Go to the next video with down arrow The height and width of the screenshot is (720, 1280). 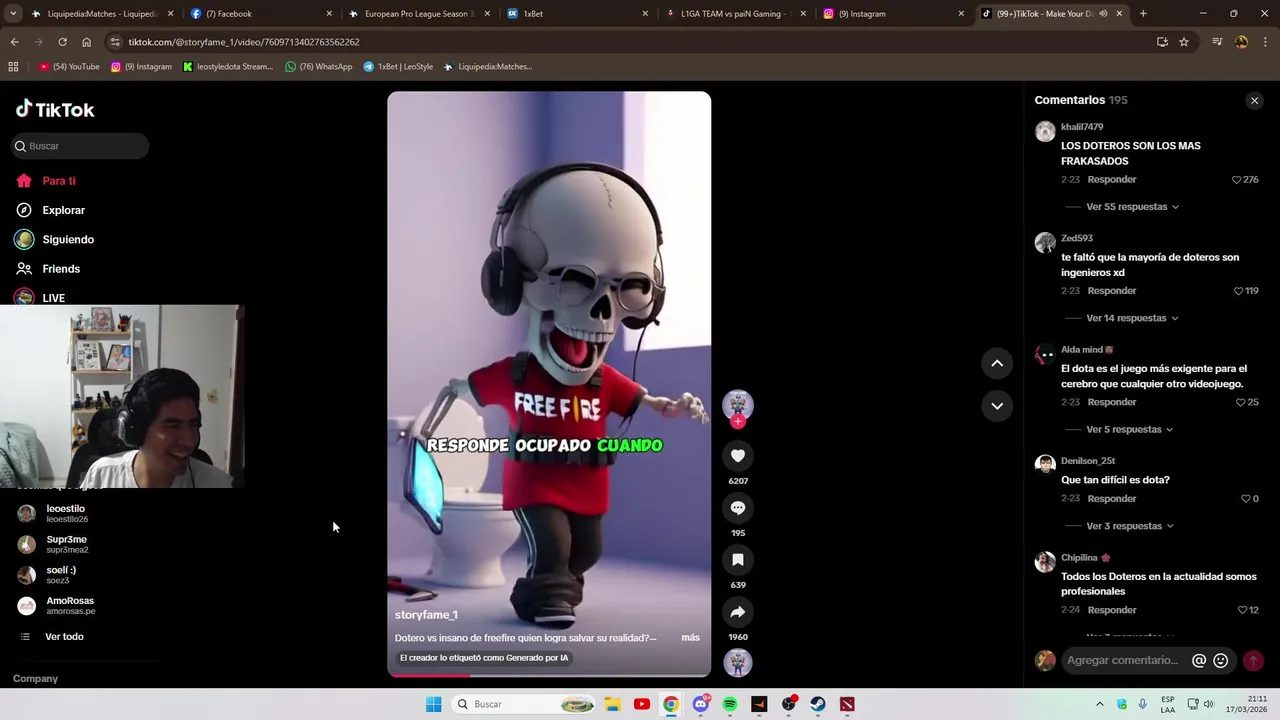coord(997,406)
